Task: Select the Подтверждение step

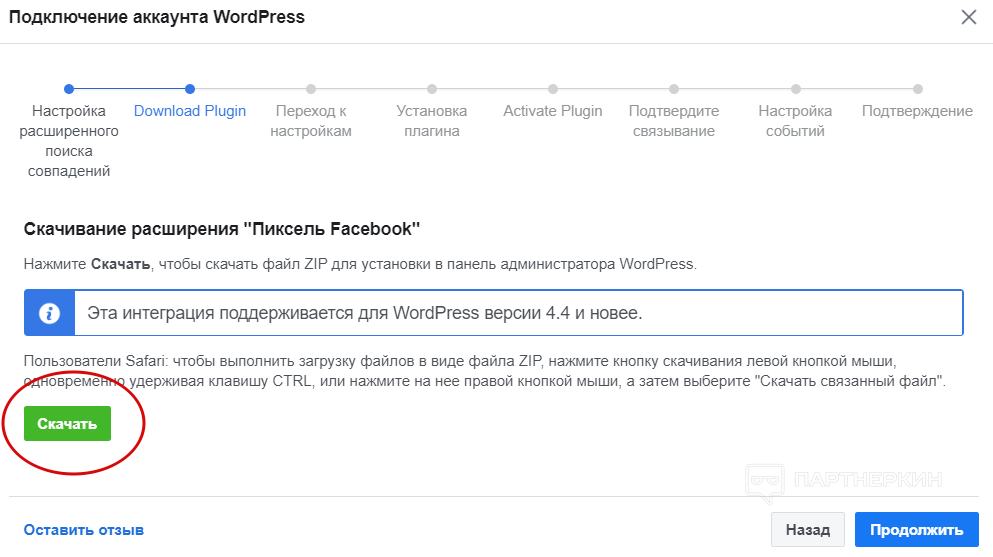Action: tap(917, 111)
